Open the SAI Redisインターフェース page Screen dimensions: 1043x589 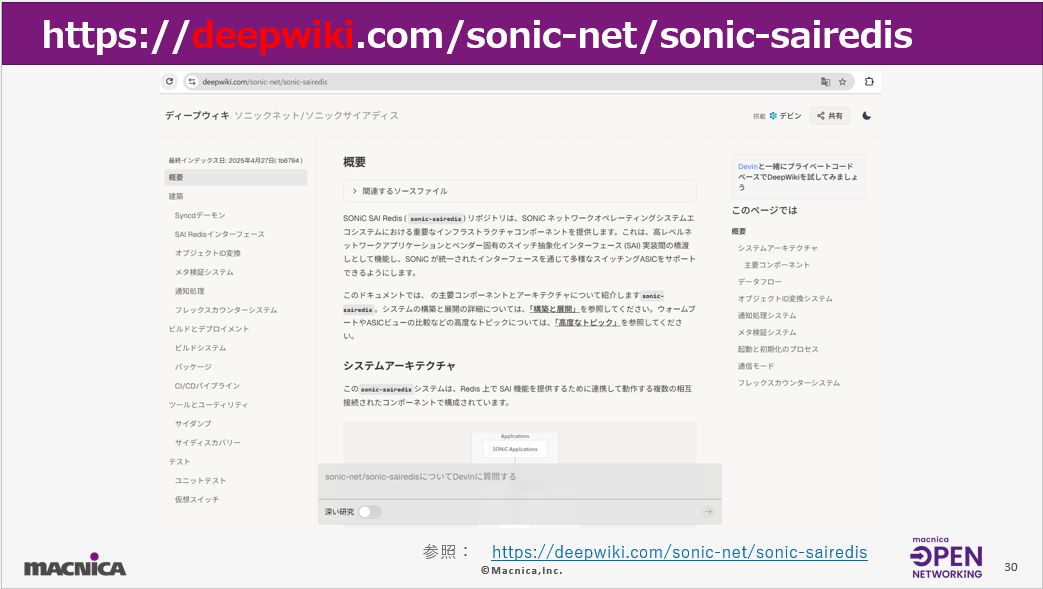(220, 234)
